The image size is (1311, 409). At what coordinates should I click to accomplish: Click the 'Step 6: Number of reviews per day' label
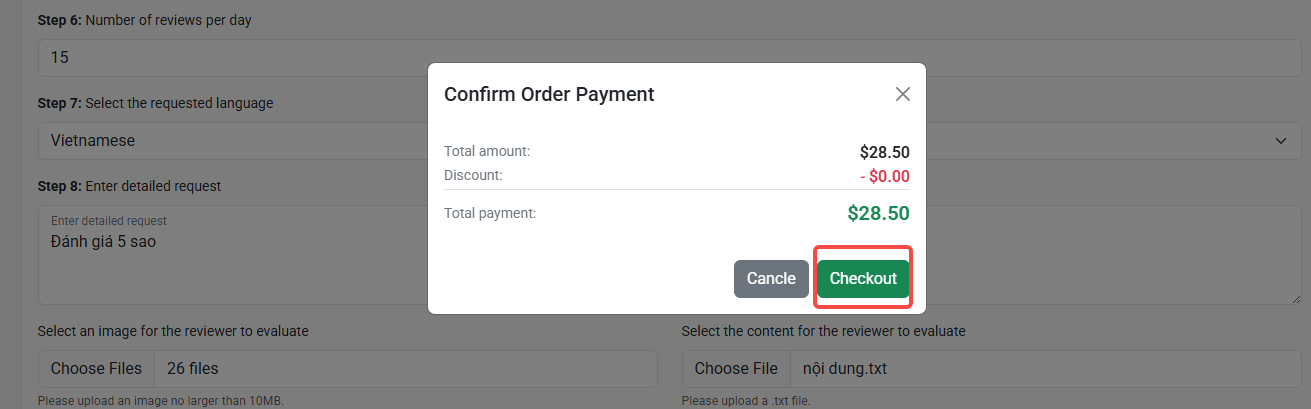tap(145, 20)
